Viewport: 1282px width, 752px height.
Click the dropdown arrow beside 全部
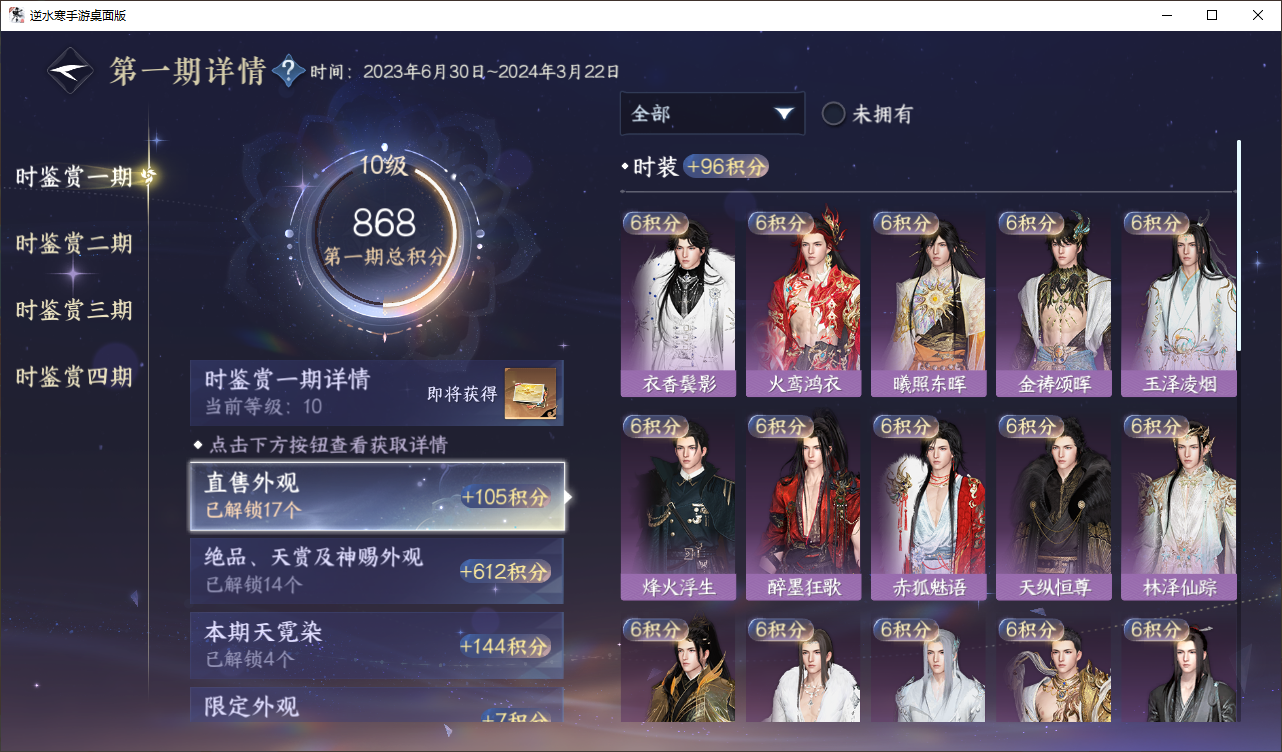tap(784, 114)
